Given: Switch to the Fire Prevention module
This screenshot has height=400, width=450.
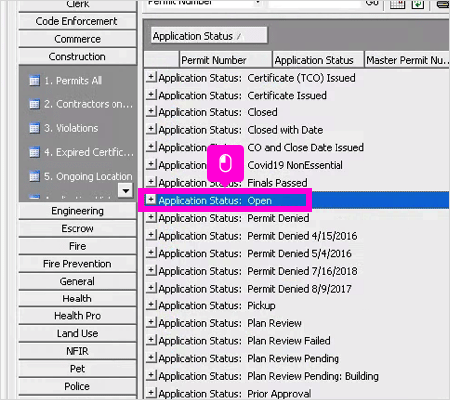Looking at the screenshot, I should [x=77, y=264].
